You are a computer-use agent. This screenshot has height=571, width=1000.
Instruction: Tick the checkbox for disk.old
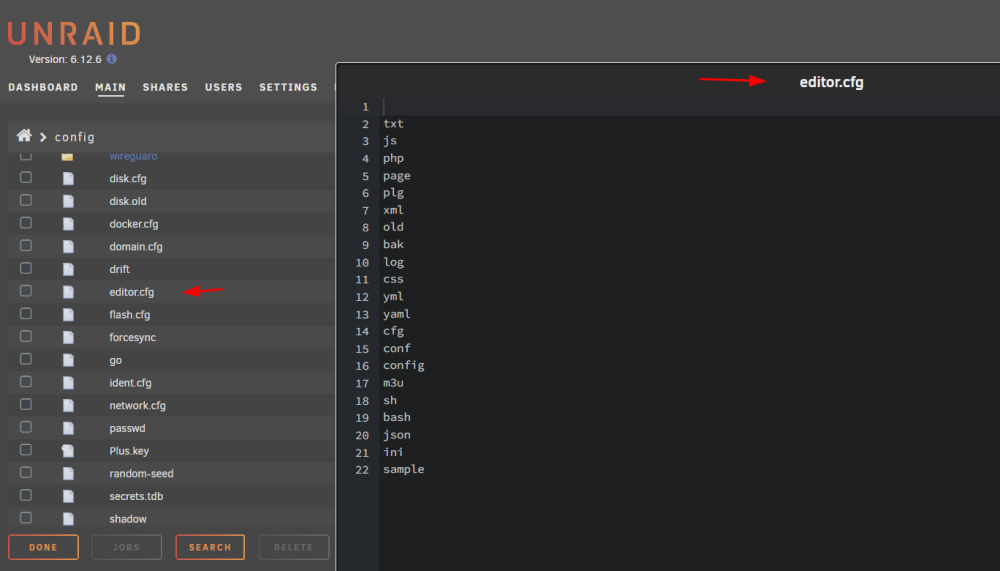(x=26, y=200)
